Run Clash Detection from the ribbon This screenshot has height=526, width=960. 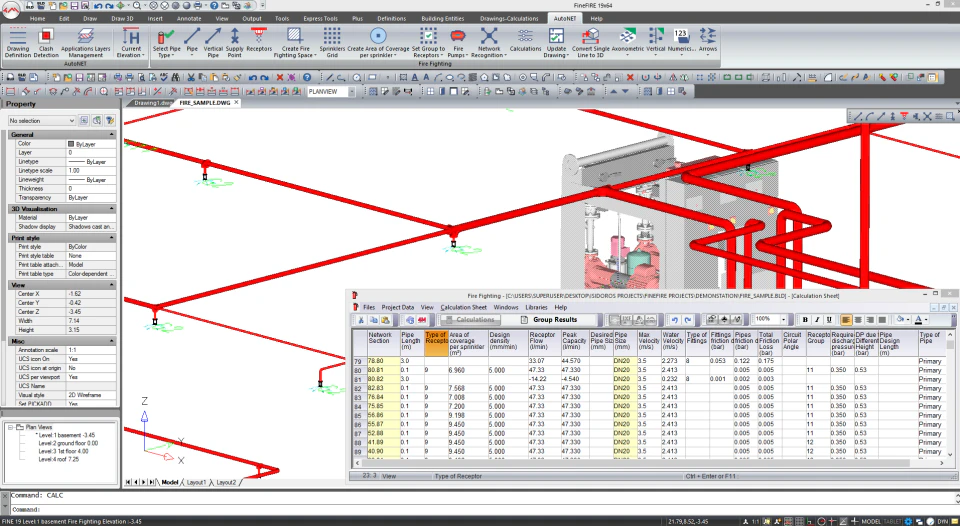[x=46, y=43]
